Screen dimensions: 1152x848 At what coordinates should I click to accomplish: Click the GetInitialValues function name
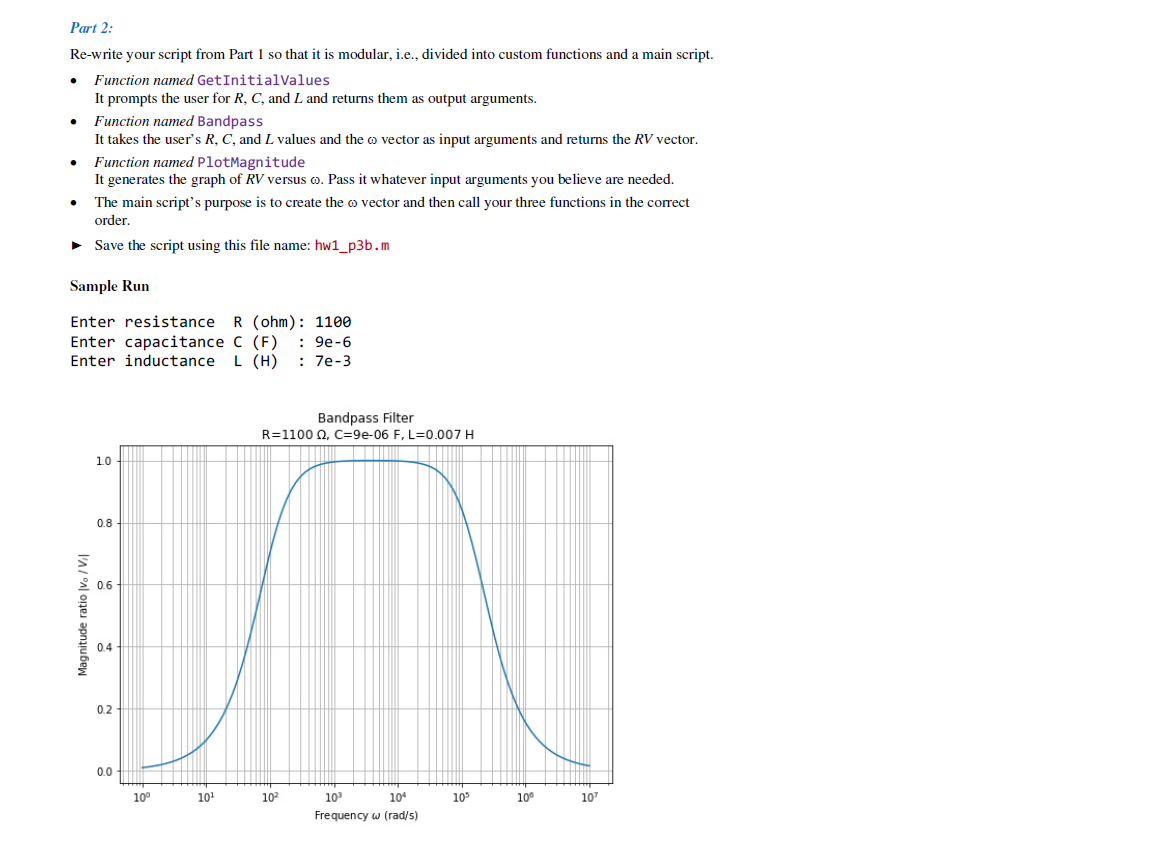click(x=264, y=80)
